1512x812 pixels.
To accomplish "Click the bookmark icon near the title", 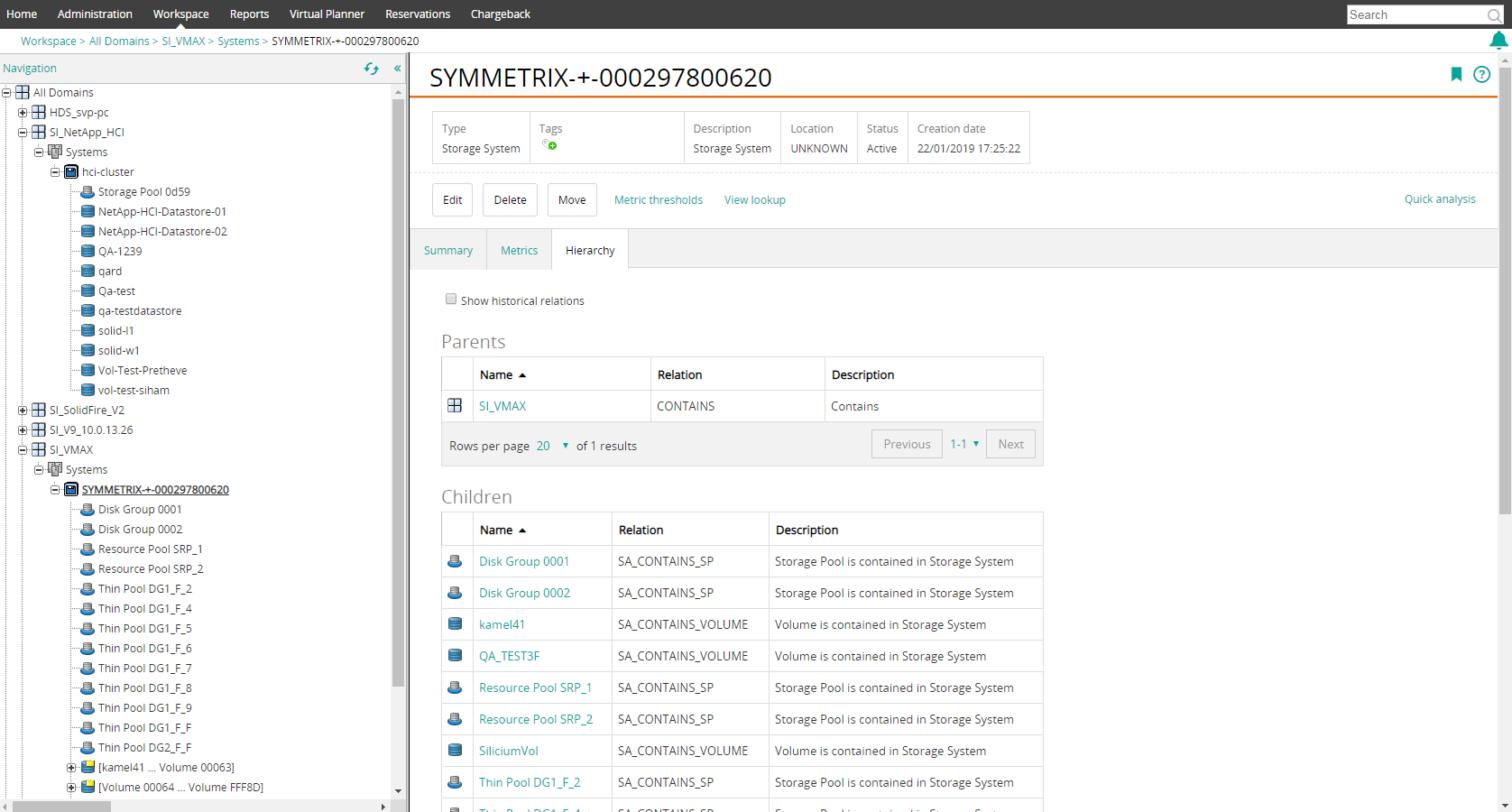I will (1456, 75).
